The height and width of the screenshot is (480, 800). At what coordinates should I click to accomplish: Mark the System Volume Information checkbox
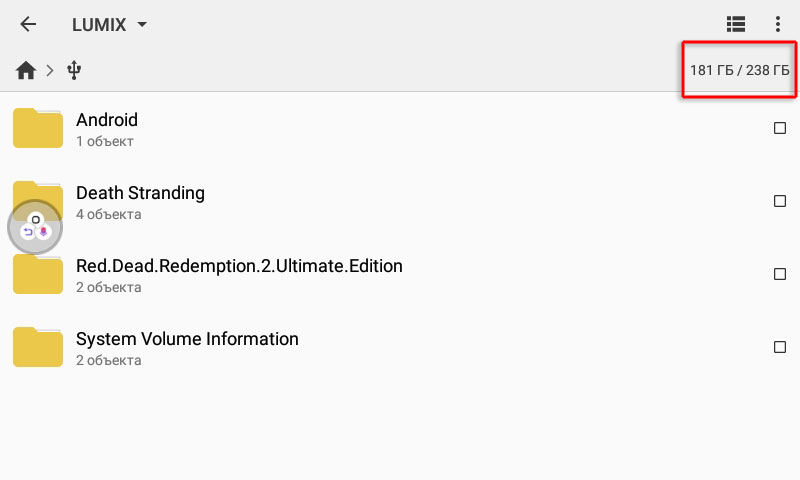[780, 347]
